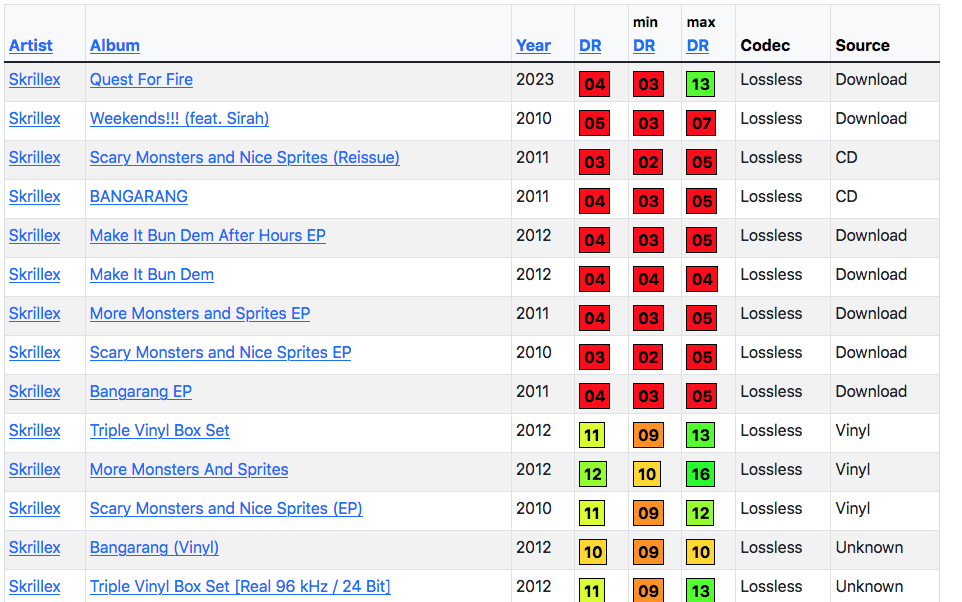962x602 pixels.
Task: Open the Bangarang EP album link
Action: 140,392
